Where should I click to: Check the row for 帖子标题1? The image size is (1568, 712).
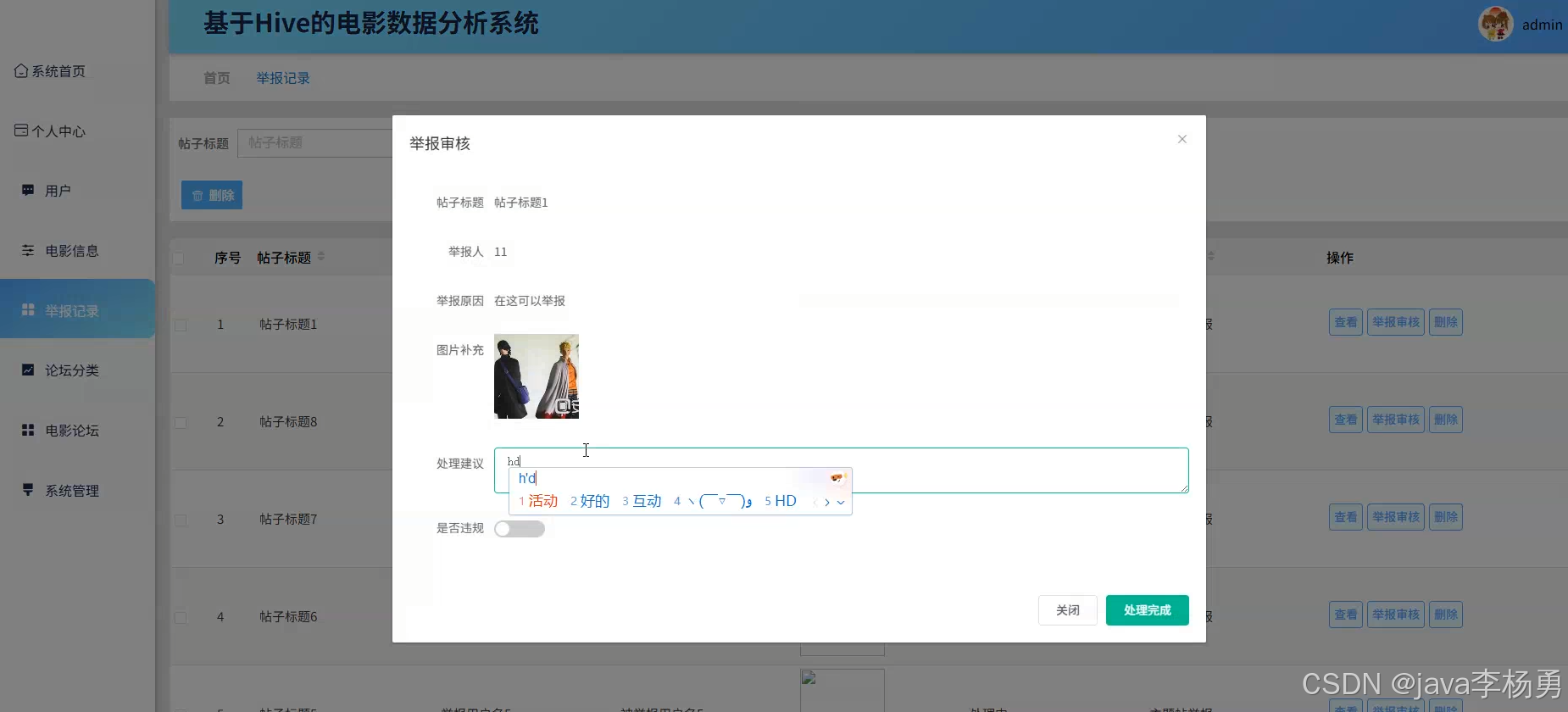[181, 325]
